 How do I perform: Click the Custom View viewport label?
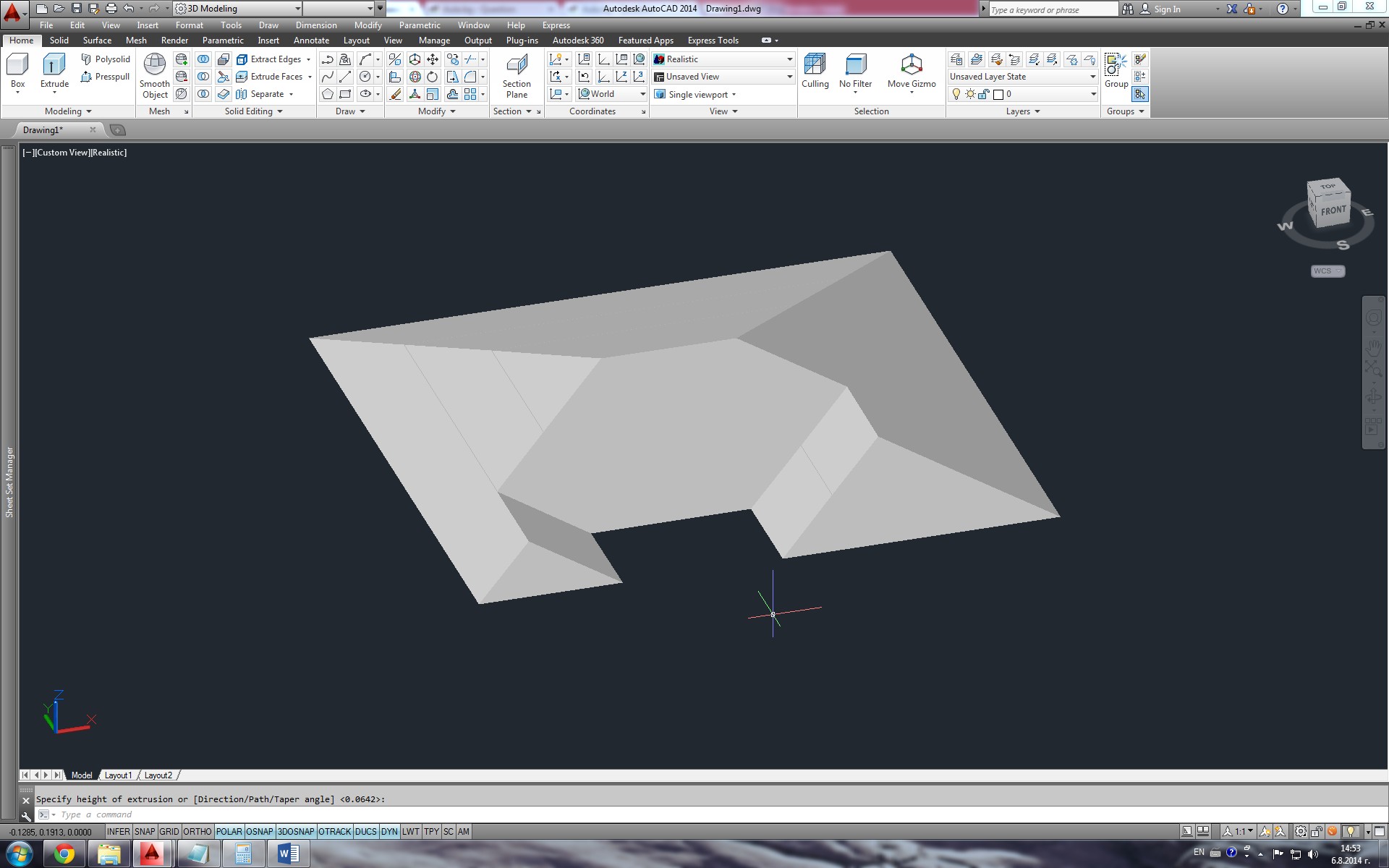pos(62,153)
